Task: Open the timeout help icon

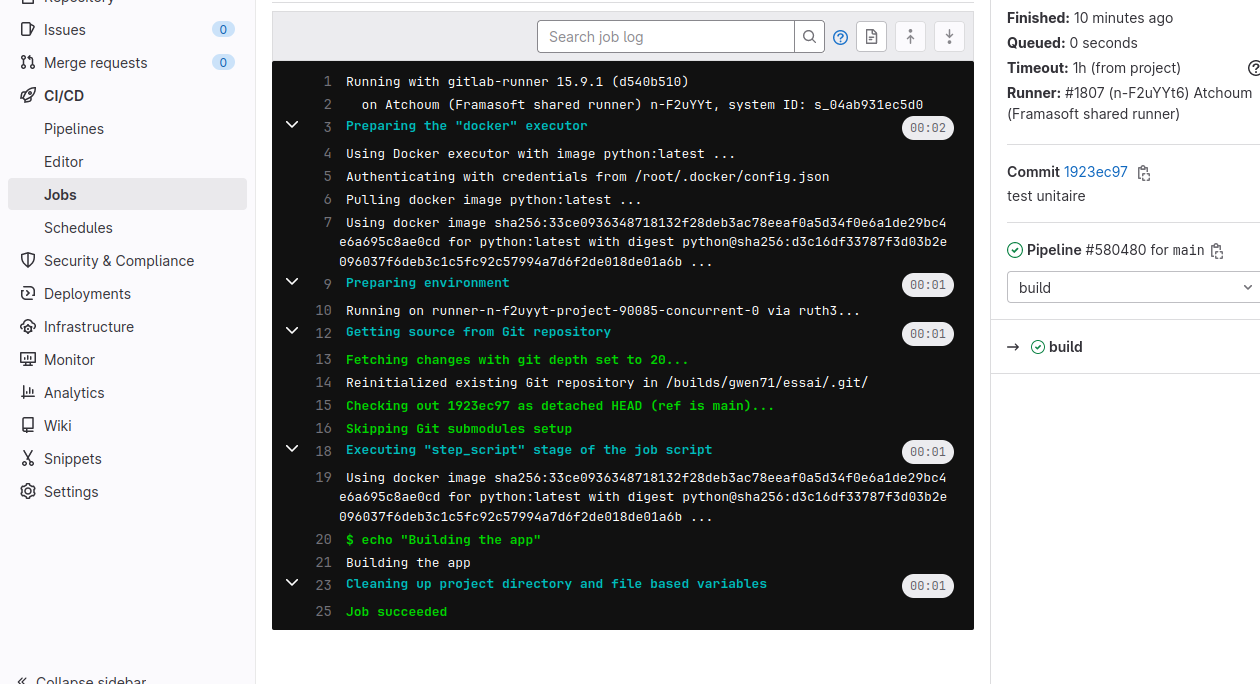Action: pos(1254,68)
